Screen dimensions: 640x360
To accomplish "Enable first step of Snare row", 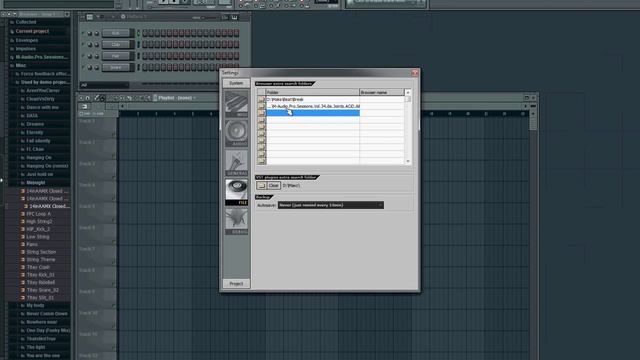I will point(145,67).
